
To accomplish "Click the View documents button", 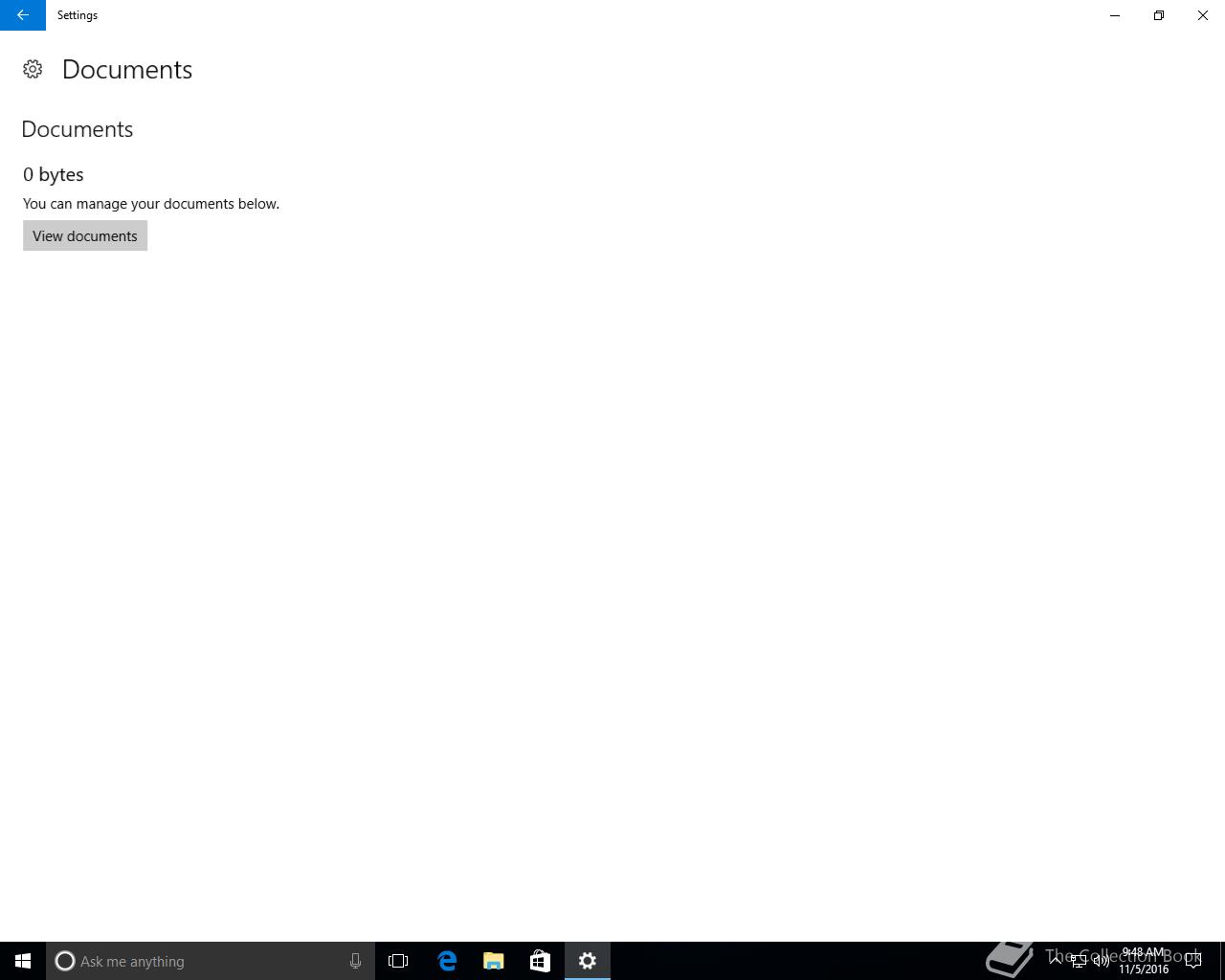I will pos(85,235).
